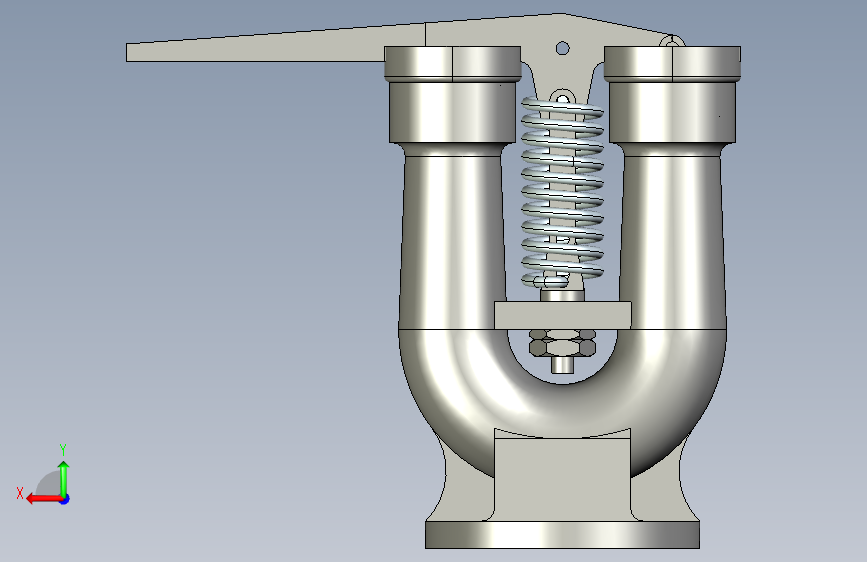Screen dimensions: 867x562
Task: Click the threaded stud end below the nuts
Action: [562, 365]
